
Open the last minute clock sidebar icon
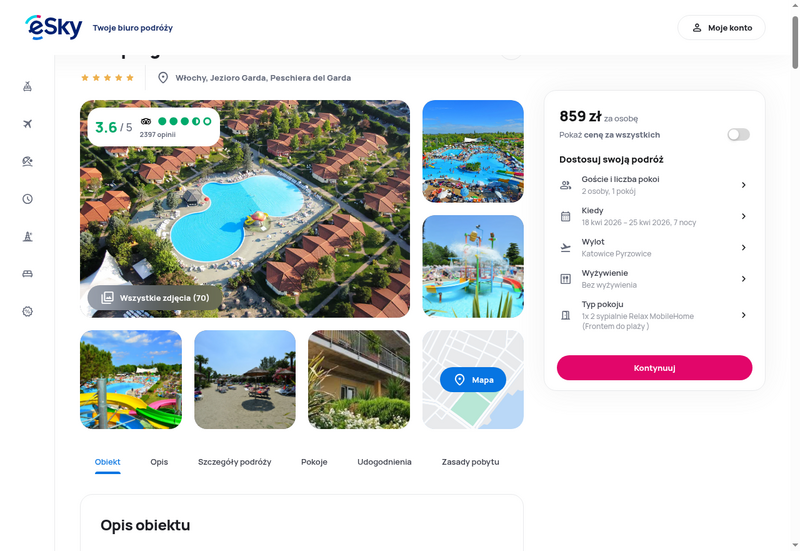point(28,199)
